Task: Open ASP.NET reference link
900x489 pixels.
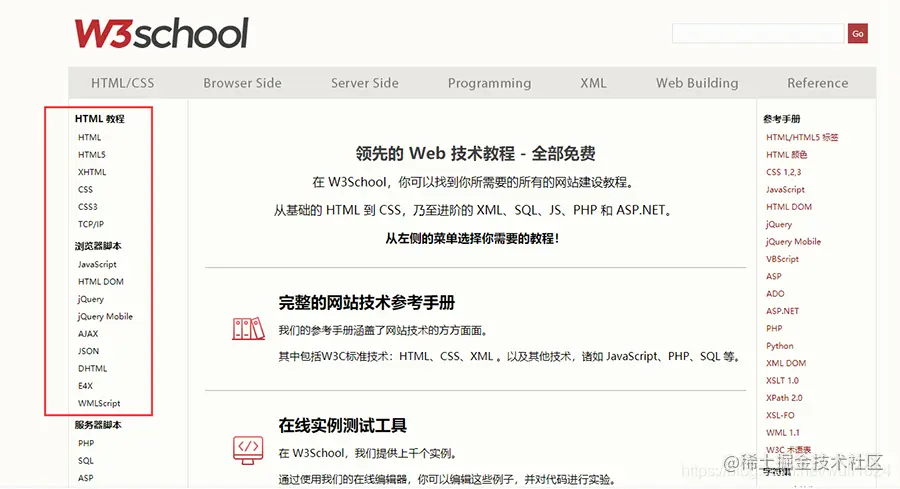Action: pos(782,311)
